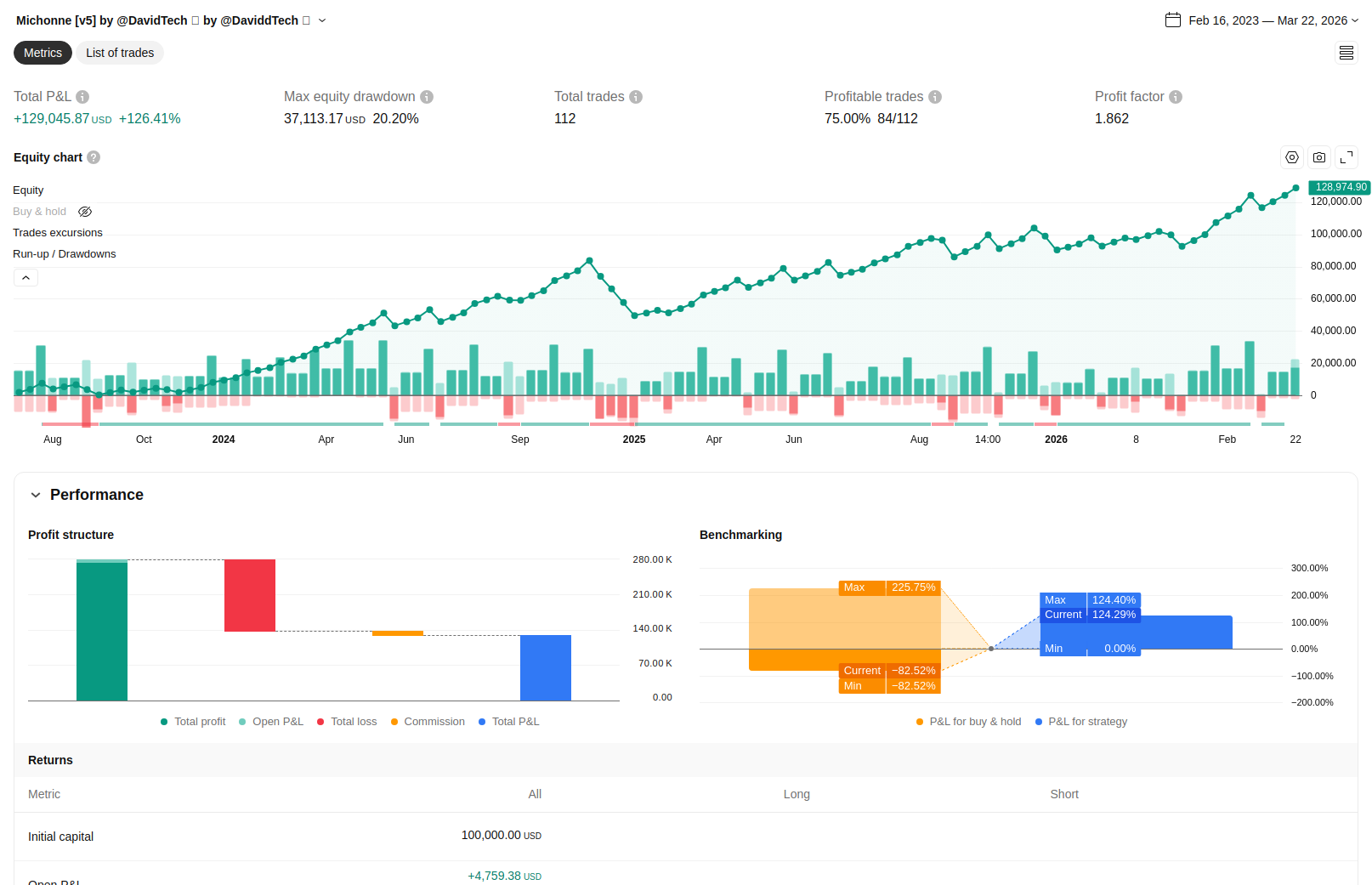Screen dimensions: 1372x885
Task: Collapse the equity chart legend
Action: point(26,278)
